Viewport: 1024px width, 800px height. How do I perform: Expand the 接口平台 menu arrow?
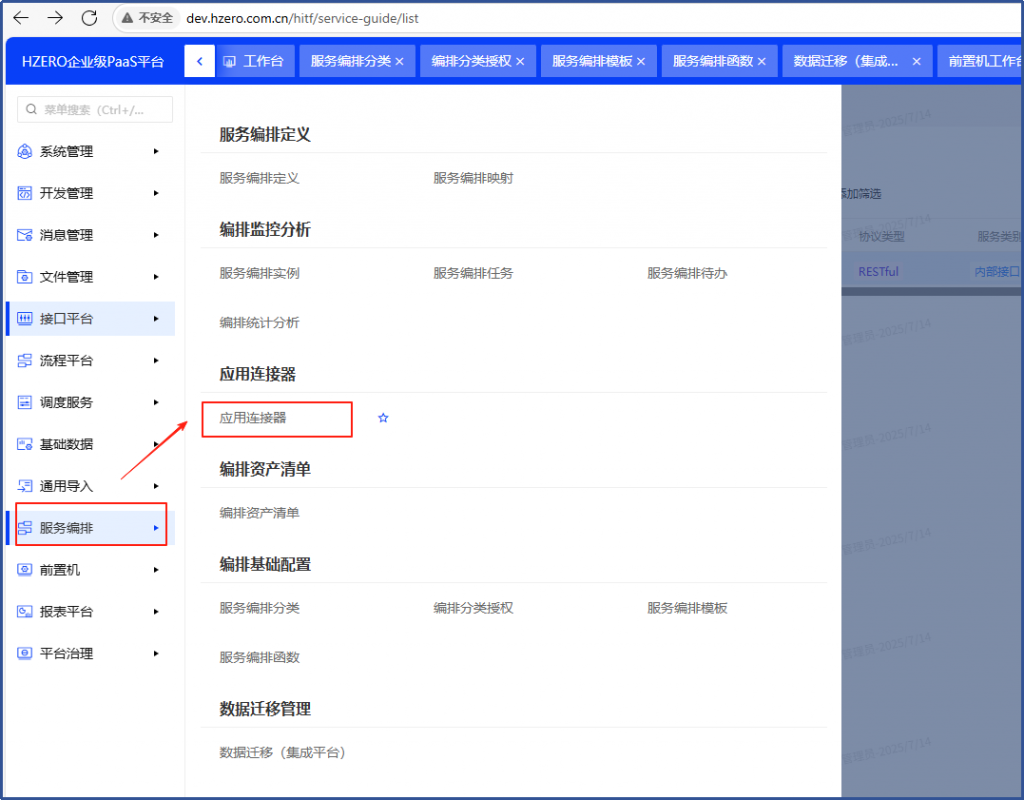pos(156,319)
